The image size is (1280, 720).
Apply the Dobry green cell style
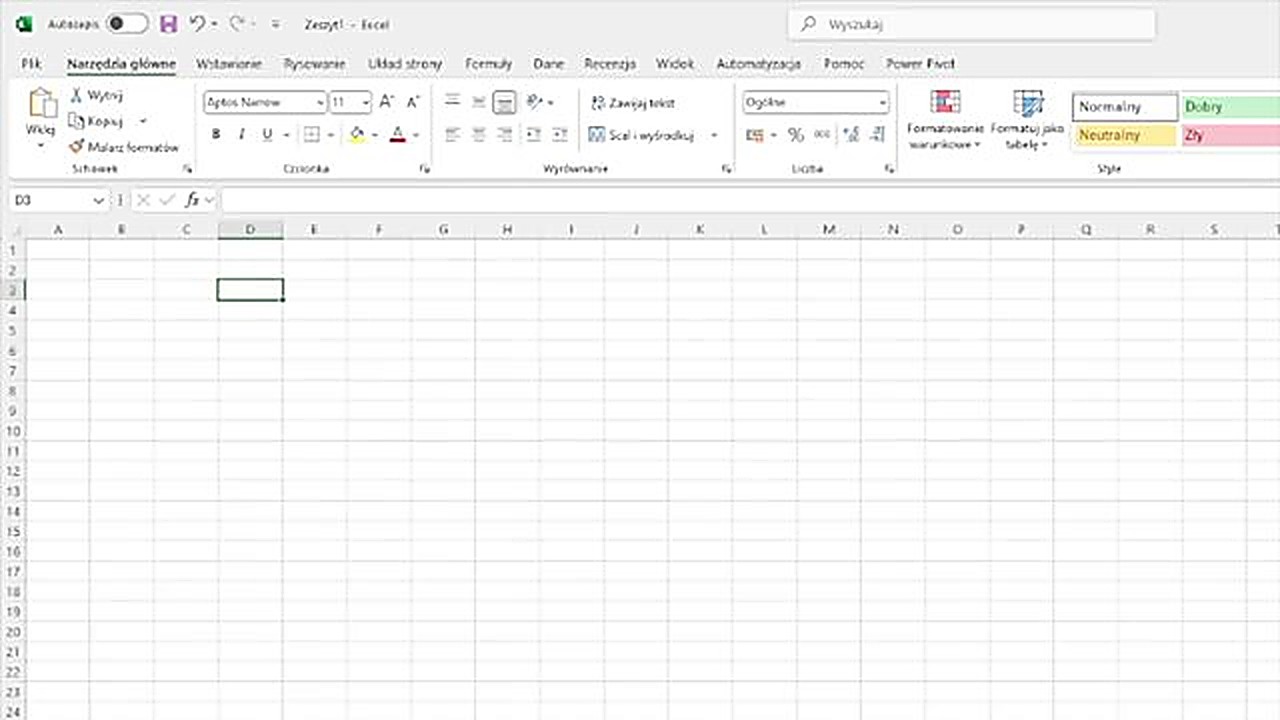coord(1229,107)
